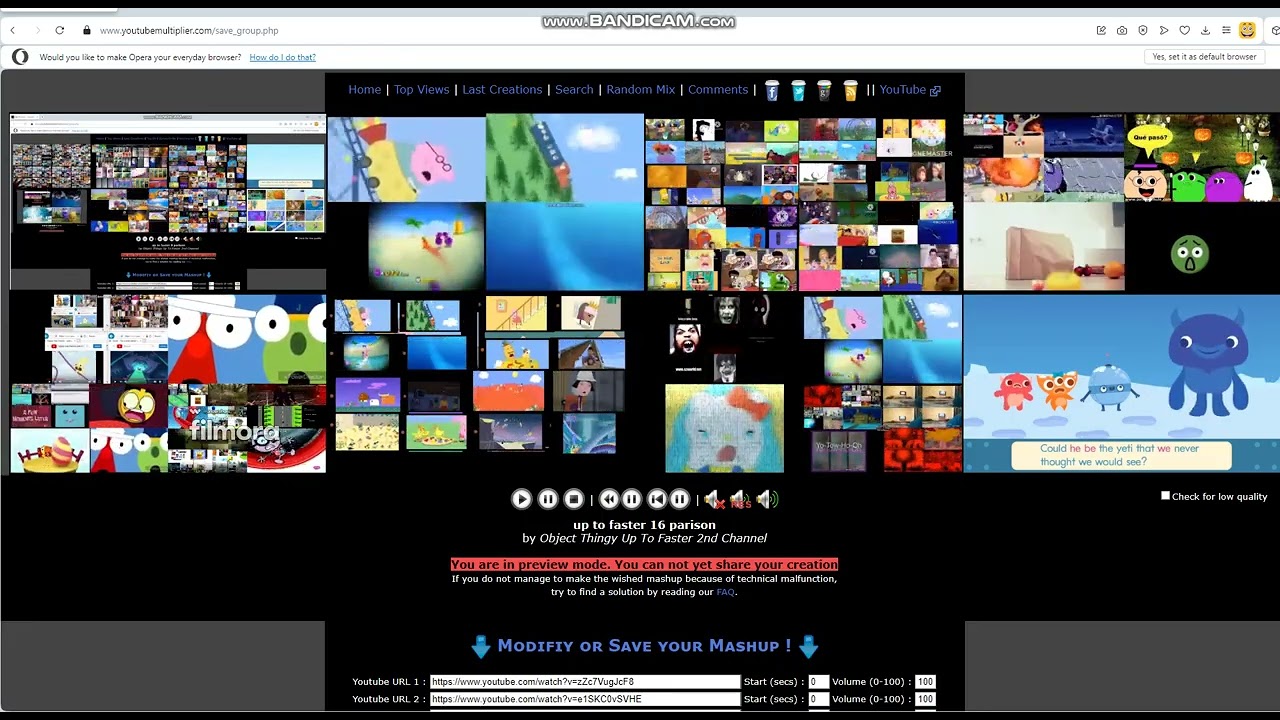Click the 'How do I do that?' link
The image size is (1280, 720).
[x=282, y=57]
